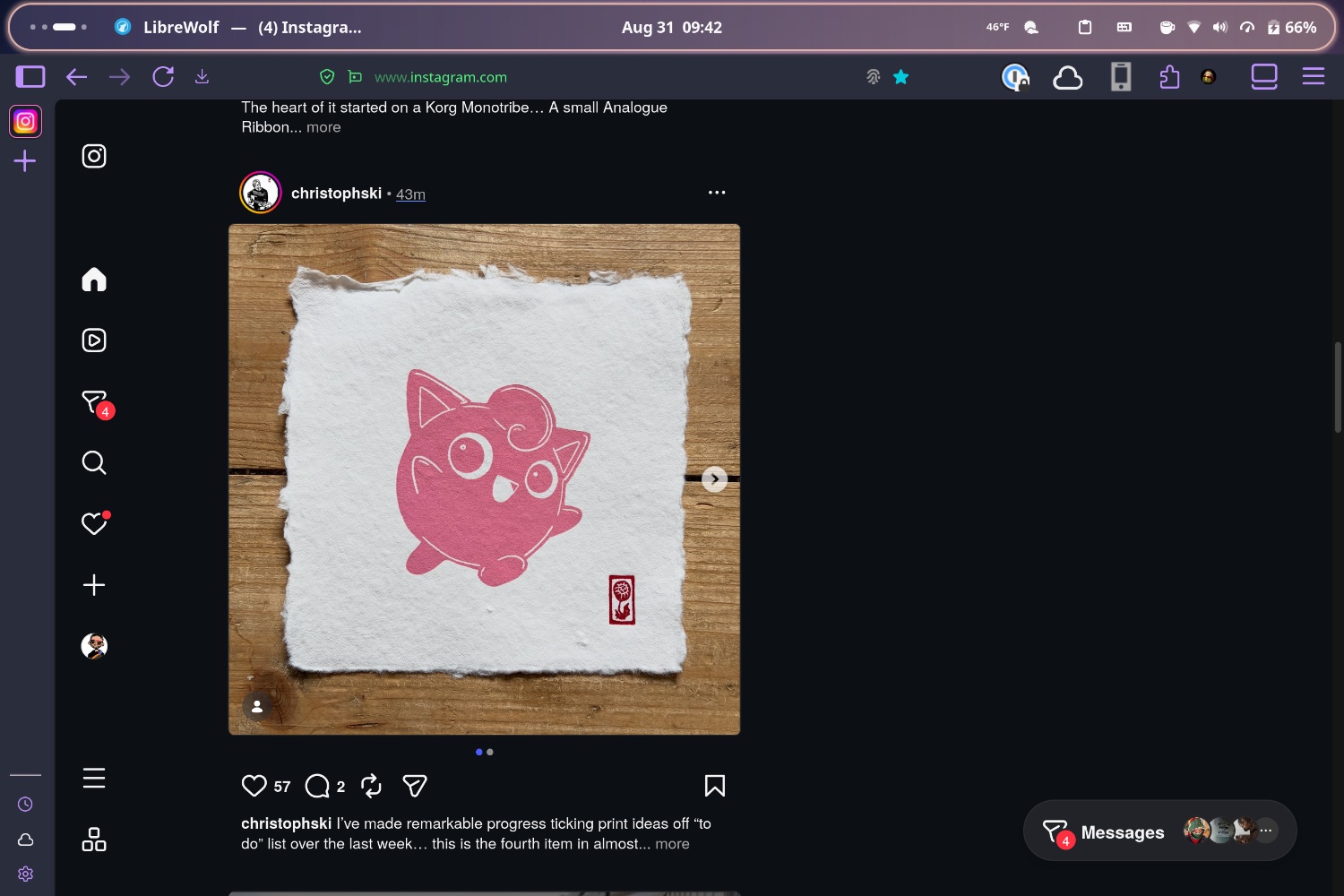Share christophski's post via paper plane icon
This screenshot has height=896, width=1344.
[414, 786]
